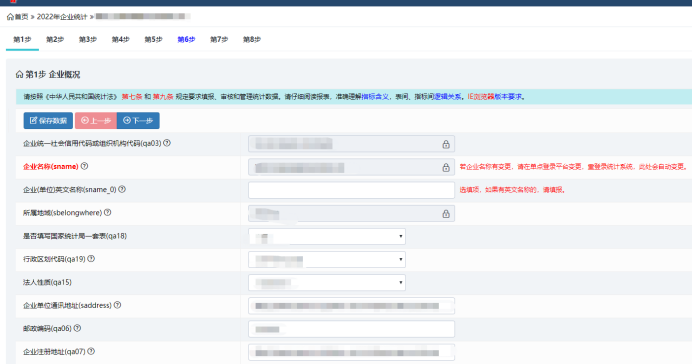Open the 第8步 tab

252,39
